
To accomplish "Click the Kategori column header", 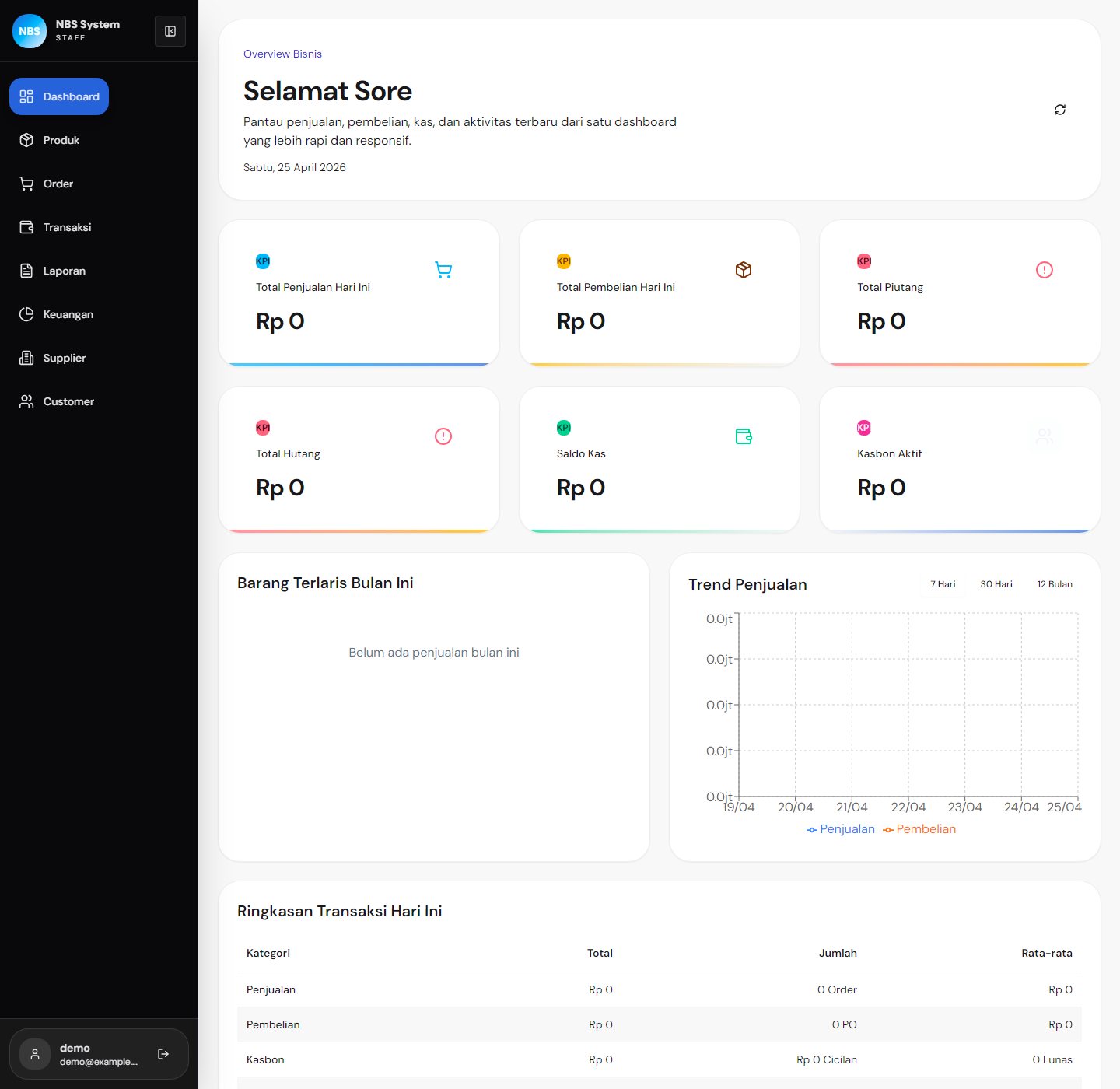I will tap(268, 953).
